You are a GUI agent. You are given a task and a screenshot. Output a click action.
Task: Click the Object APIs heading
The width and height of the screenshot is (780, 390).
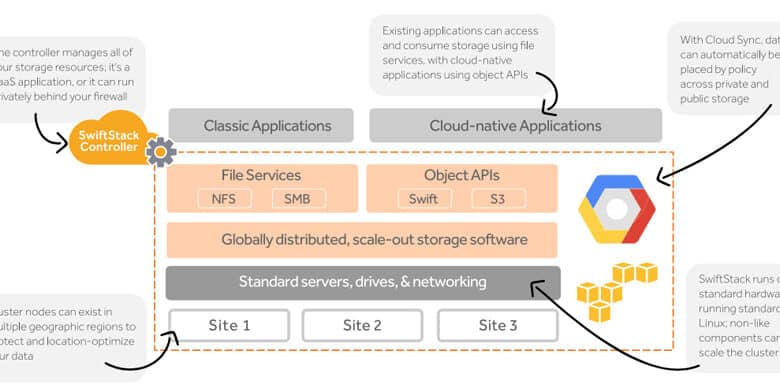tap(462, 175)
